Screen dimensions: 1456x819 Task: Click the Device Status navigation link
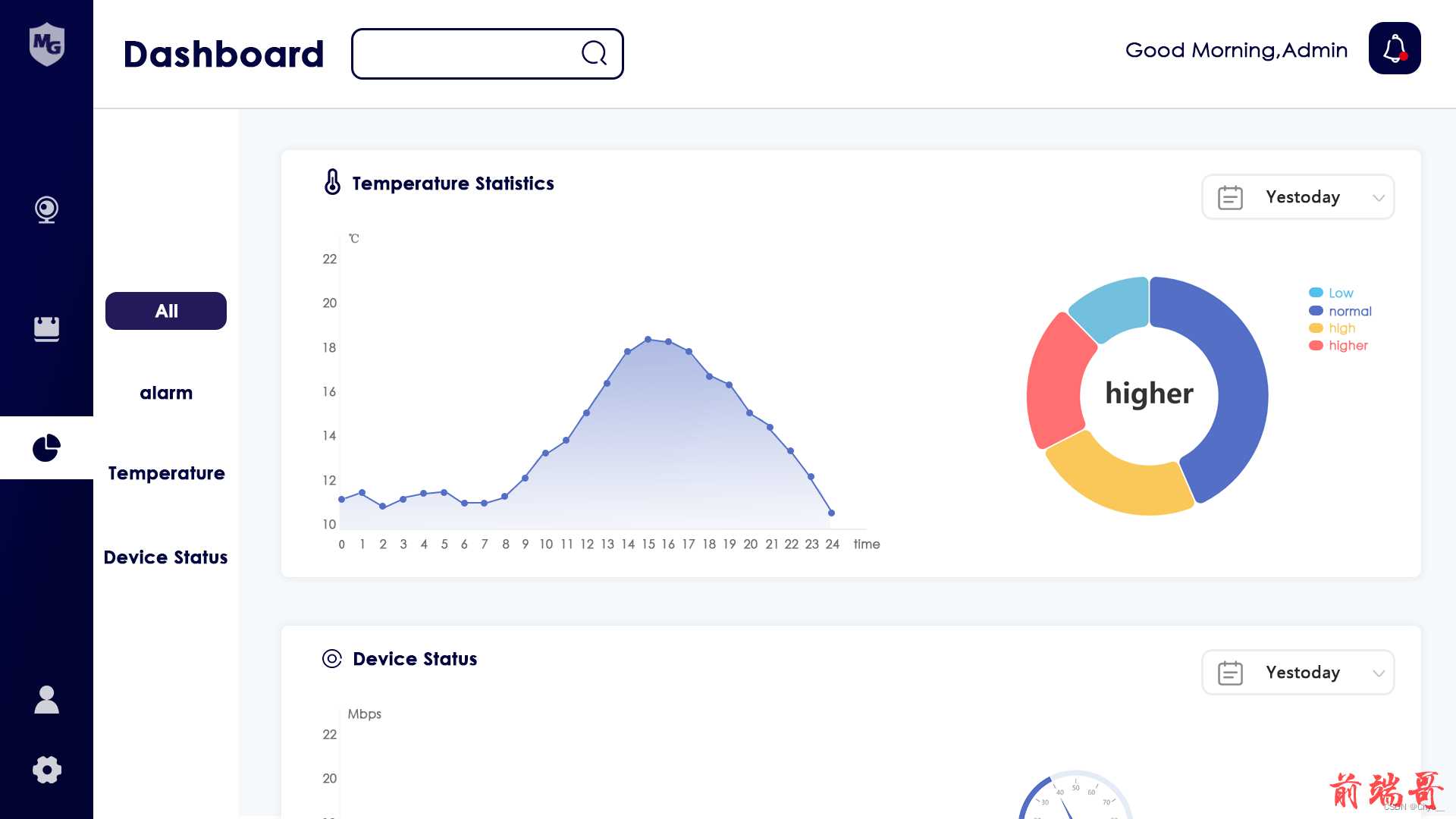[166, 557]
